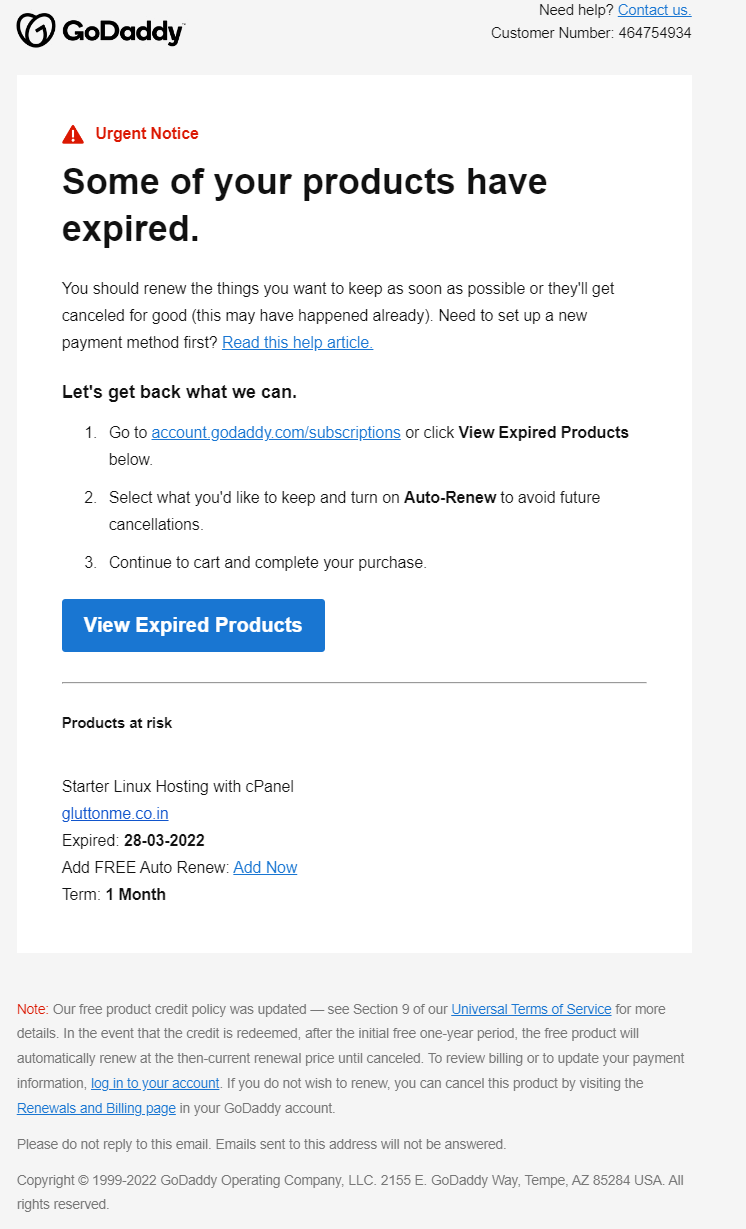The height and width of the screenshot is (1229, 746).
Task: Click the log in to your account link
Action: tap(155, 1083)
